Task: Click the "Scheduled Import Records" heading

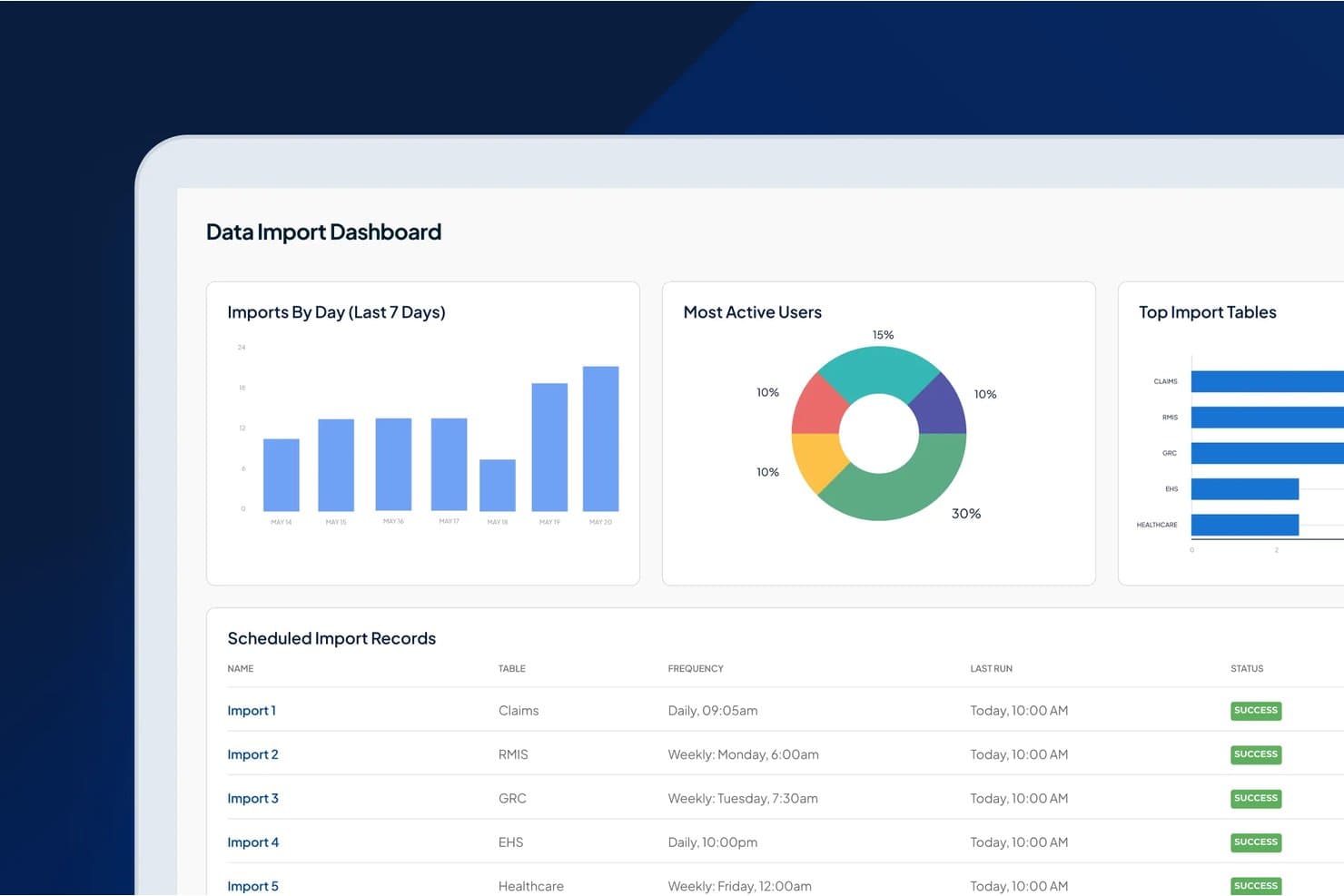Action: 331,638
